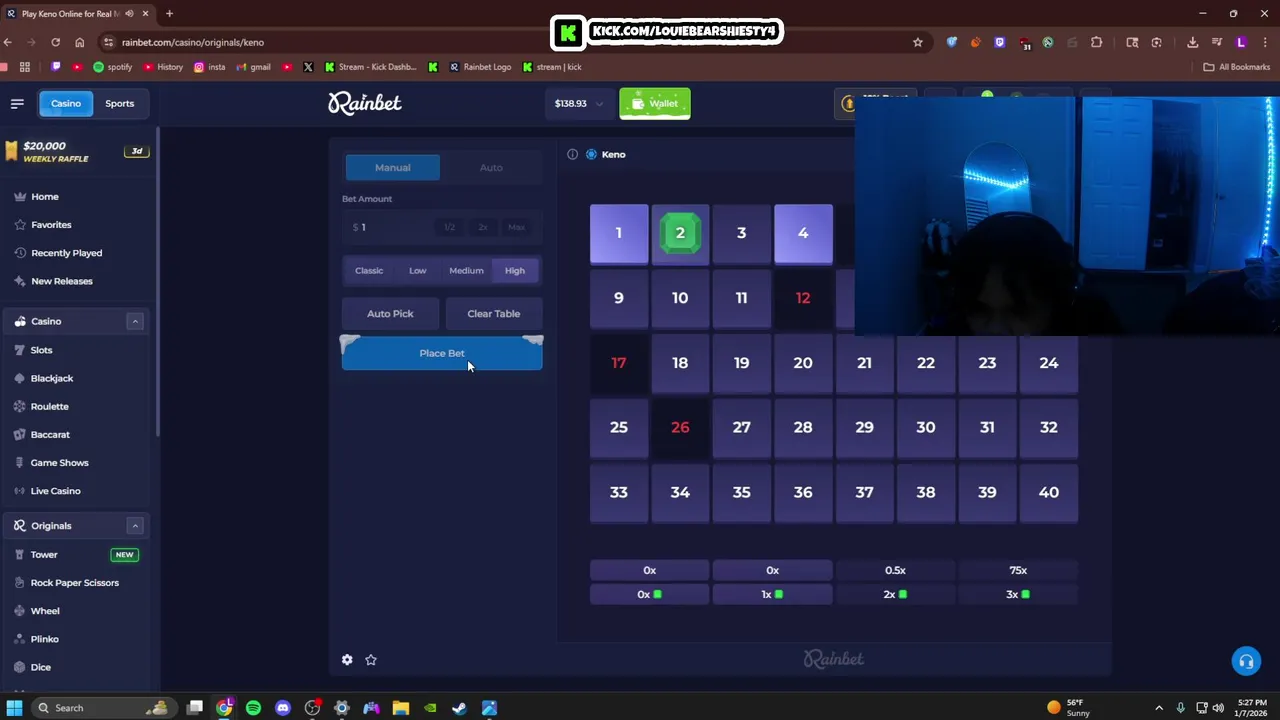
Task: Double the bet with 2x button
Action: (483, 228)
